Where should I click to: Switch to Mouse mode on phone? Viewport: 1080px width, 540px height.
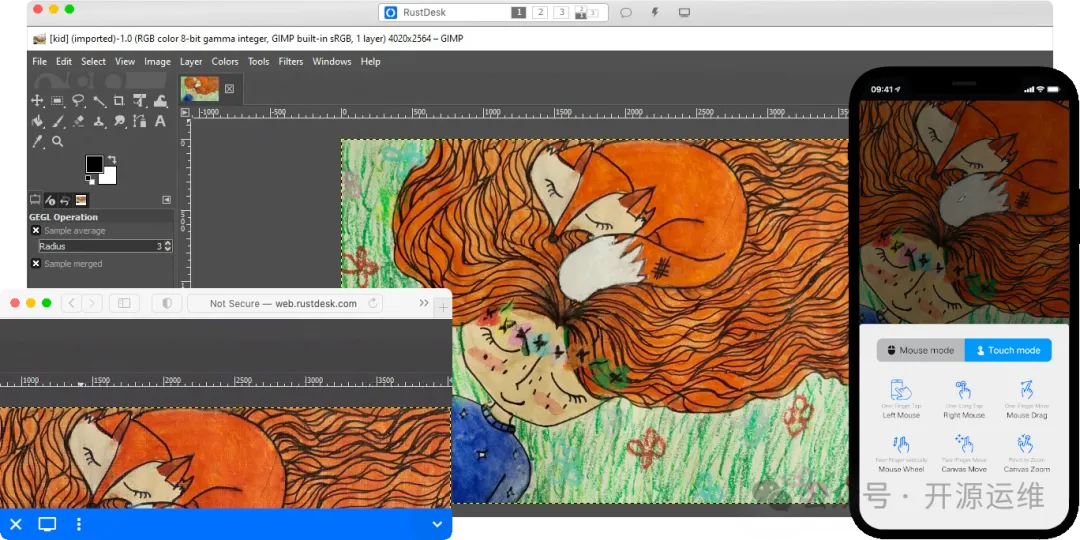920,350
